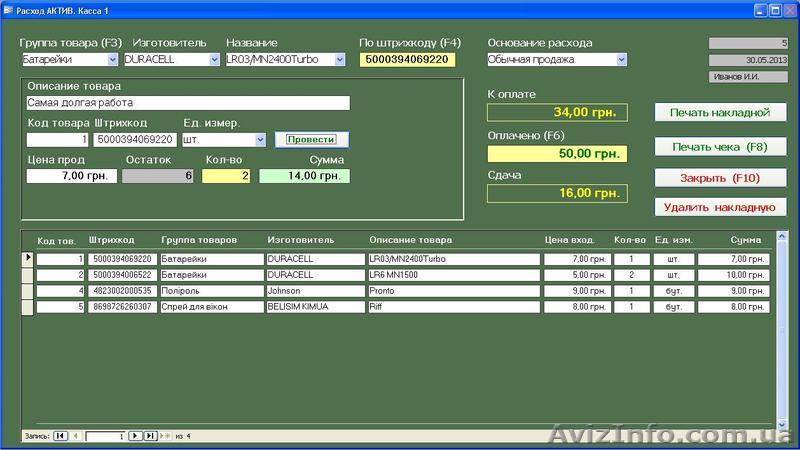Click the form icon in the title bar
The width and height of the screenshot is (800, 450).
coord(8,9)
